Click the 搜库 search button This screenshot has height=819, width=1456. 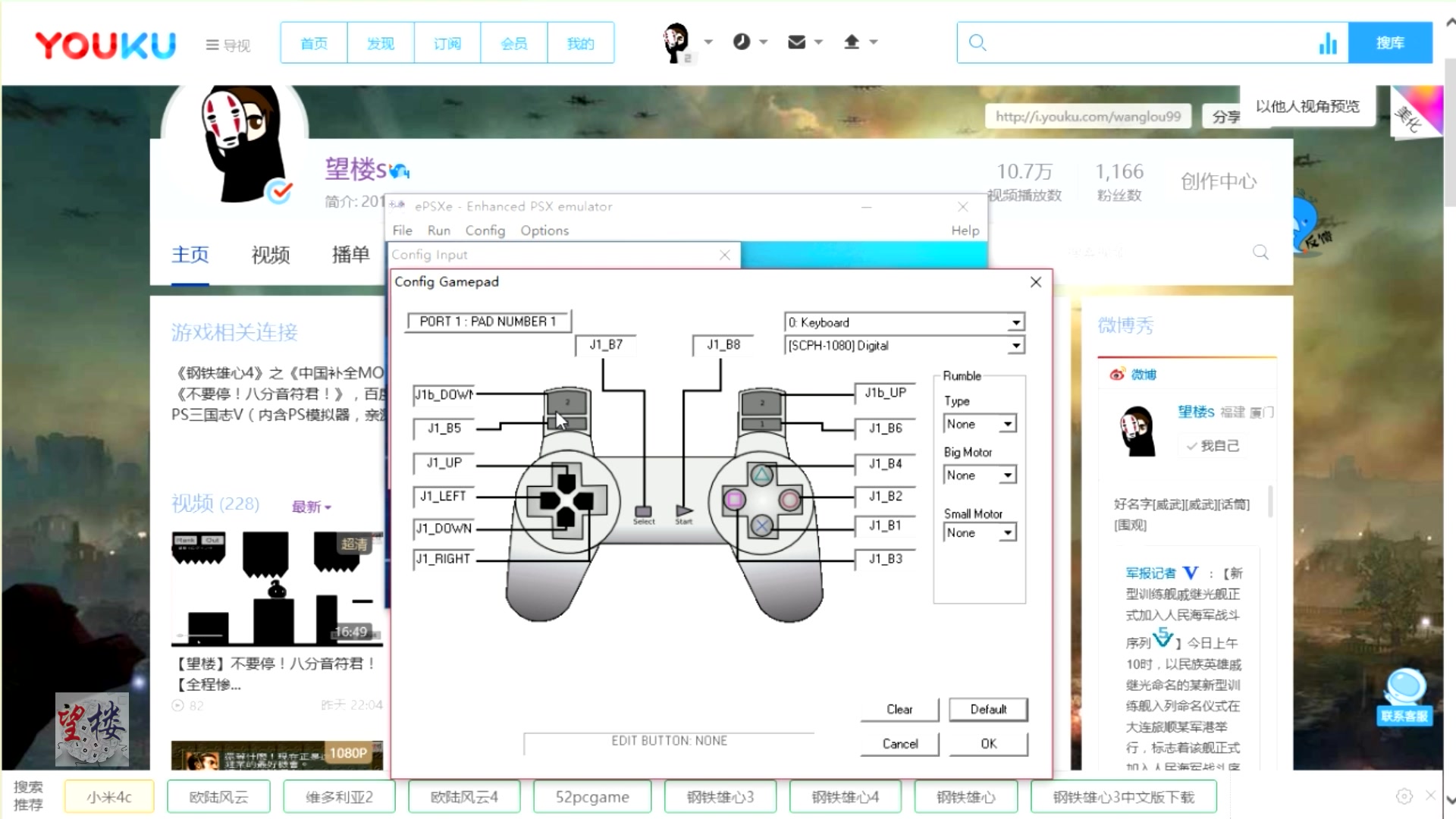[x=1390, y=43]
